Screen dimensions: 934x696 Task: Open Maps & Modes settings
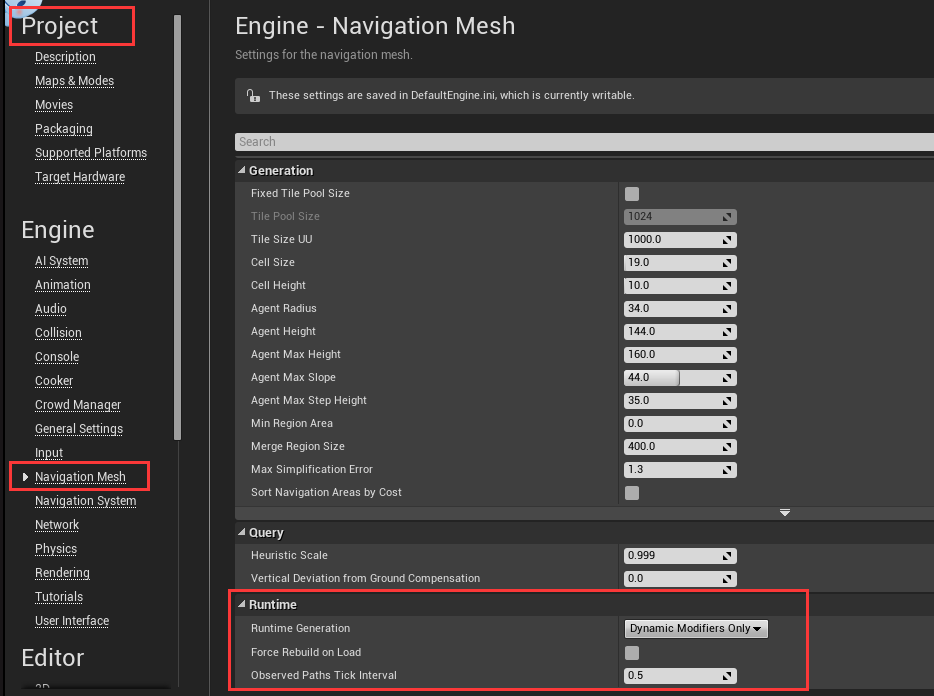74,80
